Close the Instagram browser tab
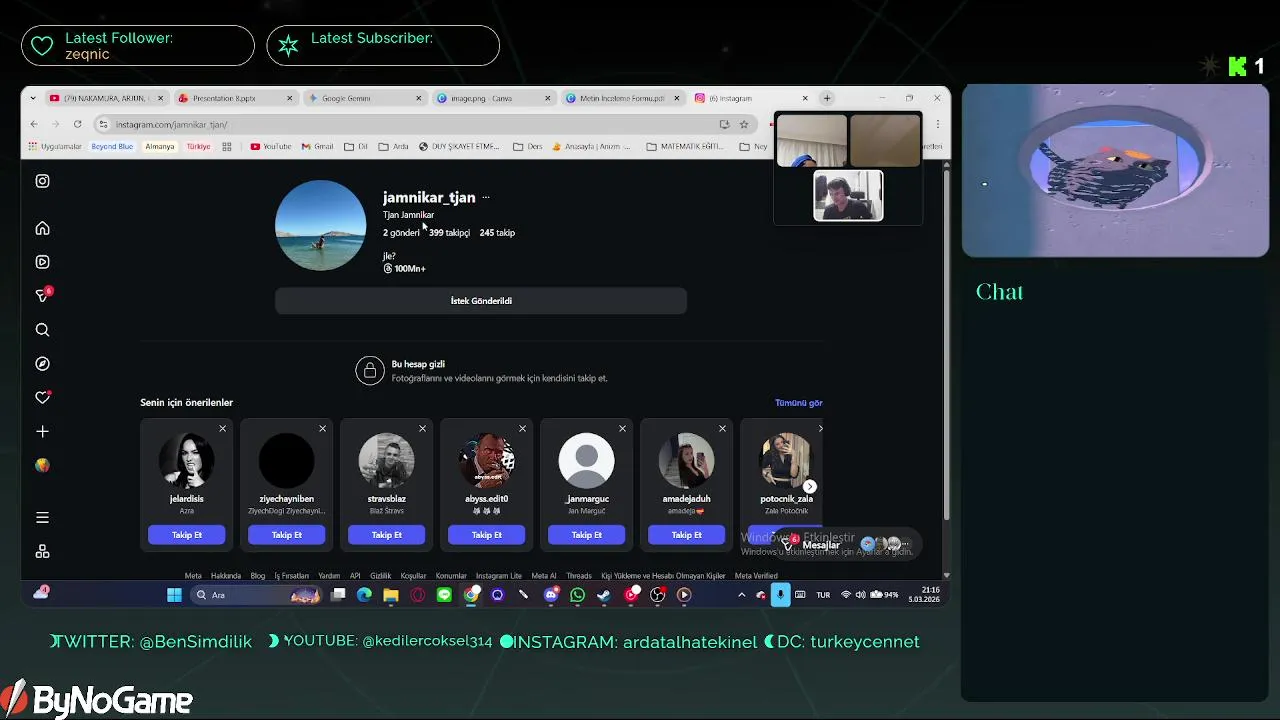The image size is (1280, 720). click(805, 98)
